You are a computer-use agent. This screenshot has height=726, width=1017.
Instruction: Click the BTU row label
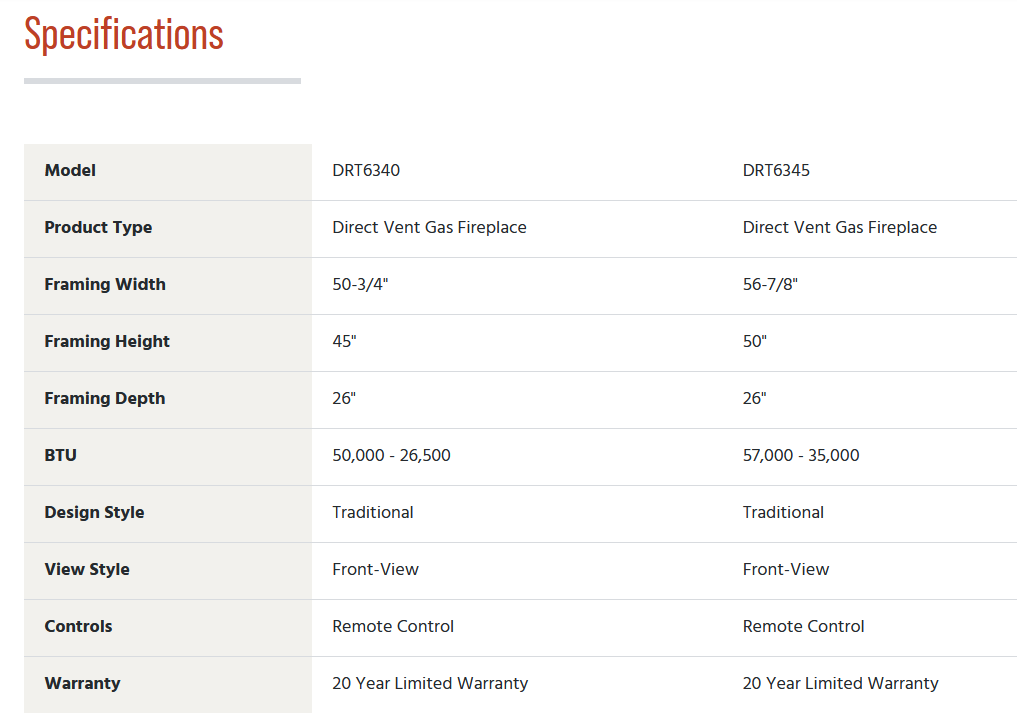click(60, 455)
